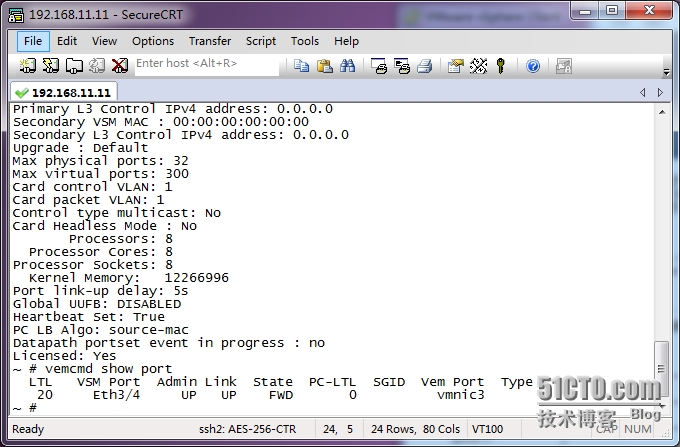Click the Public Key Assistant key icon
The width and height of the screenshot is (680, 447).
501,66
